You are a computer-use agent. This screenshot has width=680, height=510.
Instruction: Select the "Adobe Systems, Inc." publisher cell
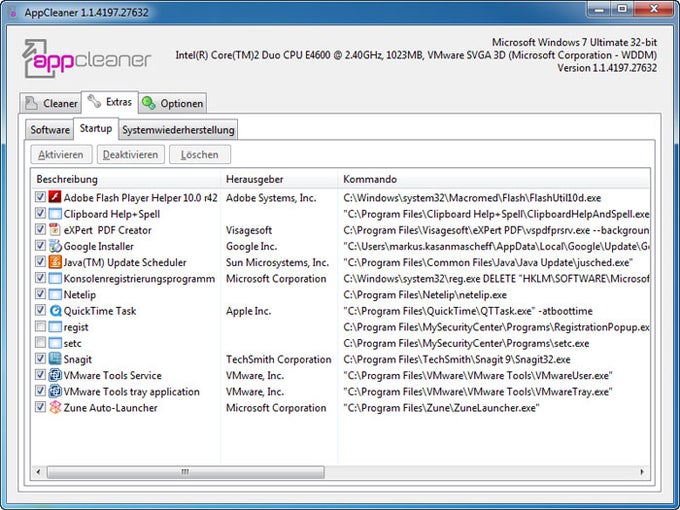[x=271, y=198]
